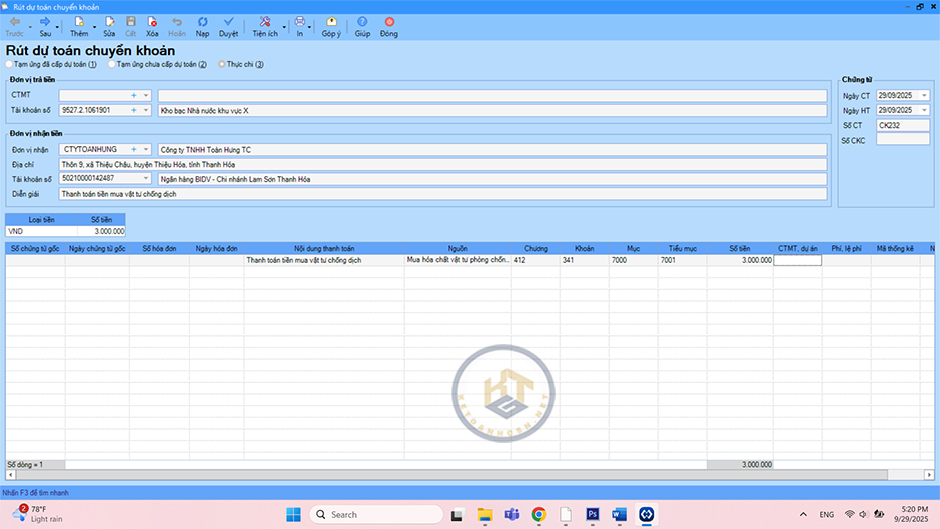Open the Tiện ích tools icon

point(264,21)
